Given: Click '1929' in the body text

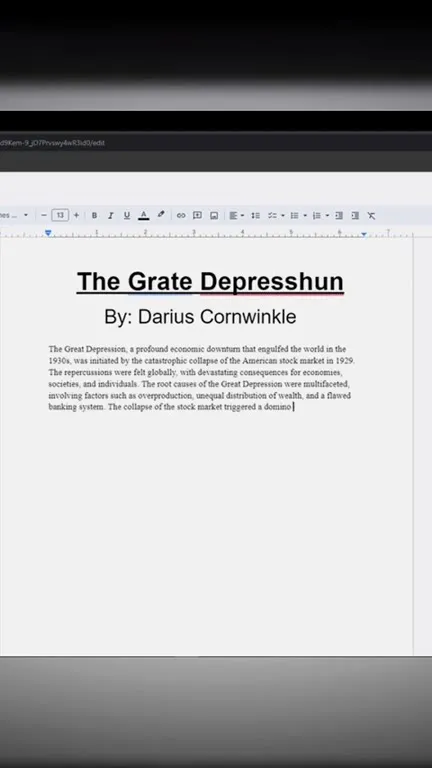Looking at the screenshot, I should pos(345,360).
